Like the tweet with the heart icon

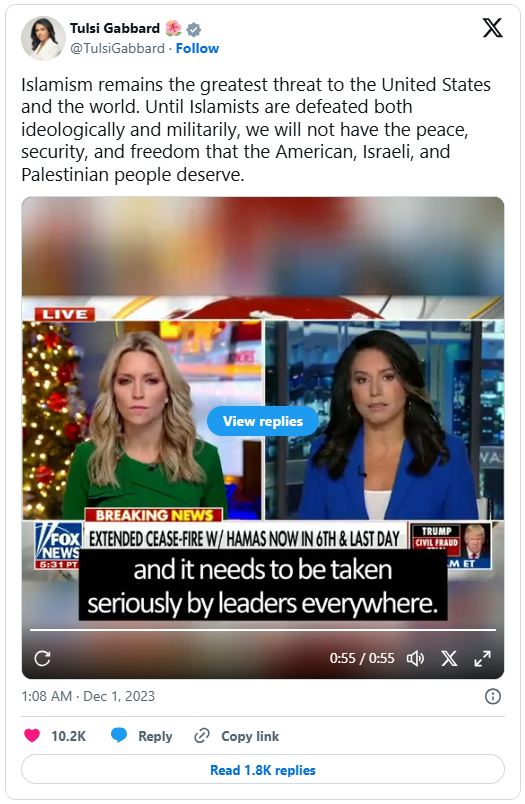point(32,735)
